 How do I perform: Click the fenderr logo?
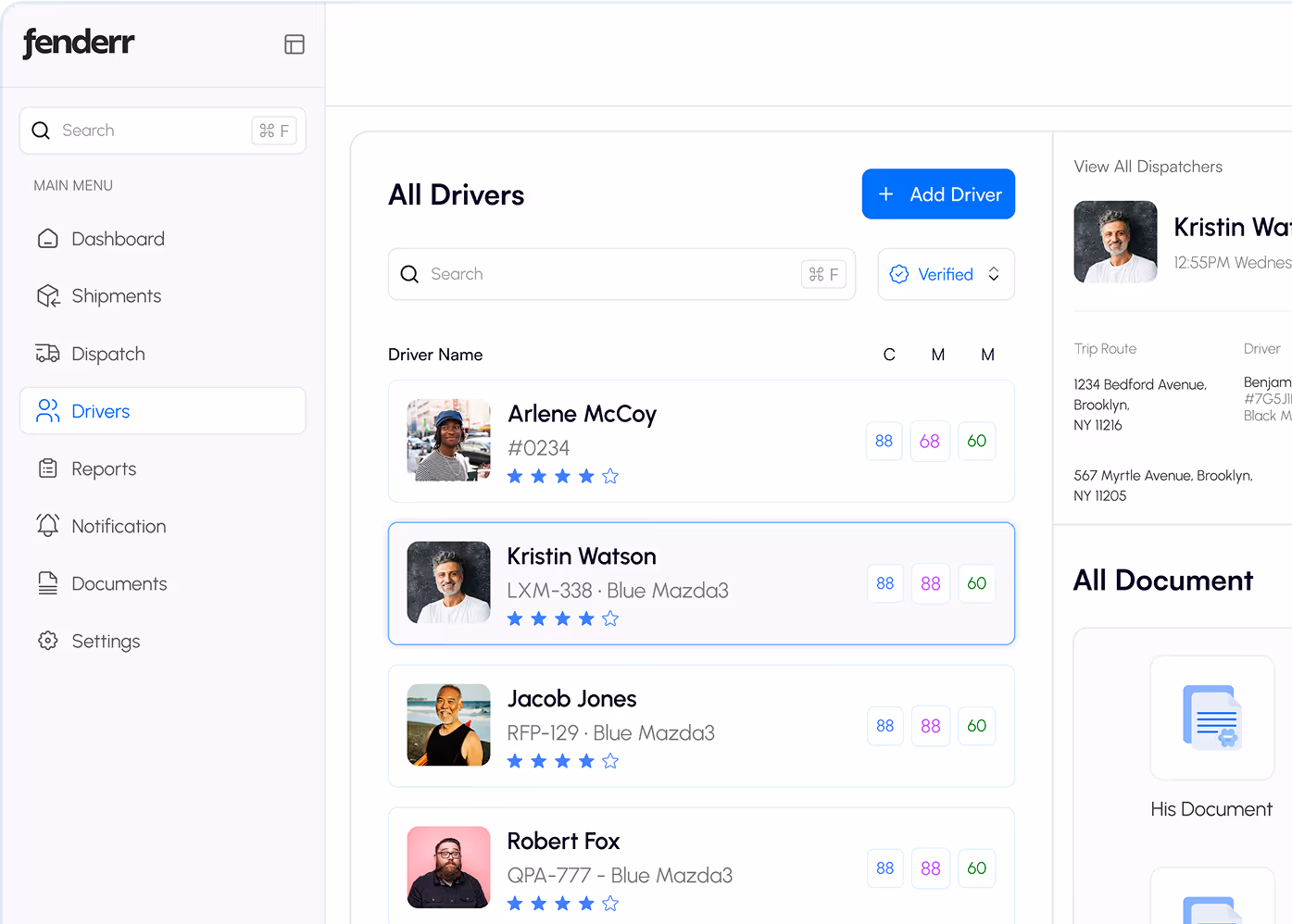click(79, 43)
